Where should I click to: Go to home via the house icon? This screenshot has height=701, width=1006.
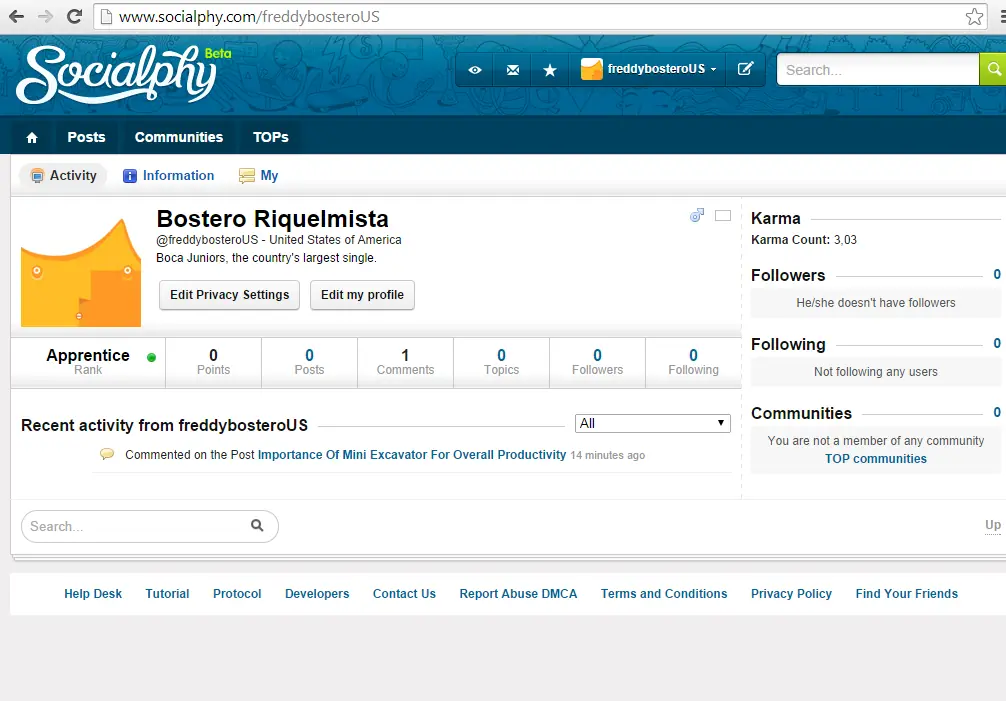(x=32, y=137)
